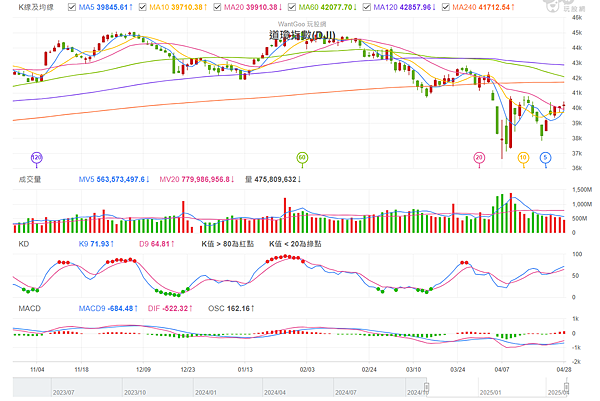The image size is (600, 401).
Task: Click the MACD panel title
Action: (x=29, y=308)
